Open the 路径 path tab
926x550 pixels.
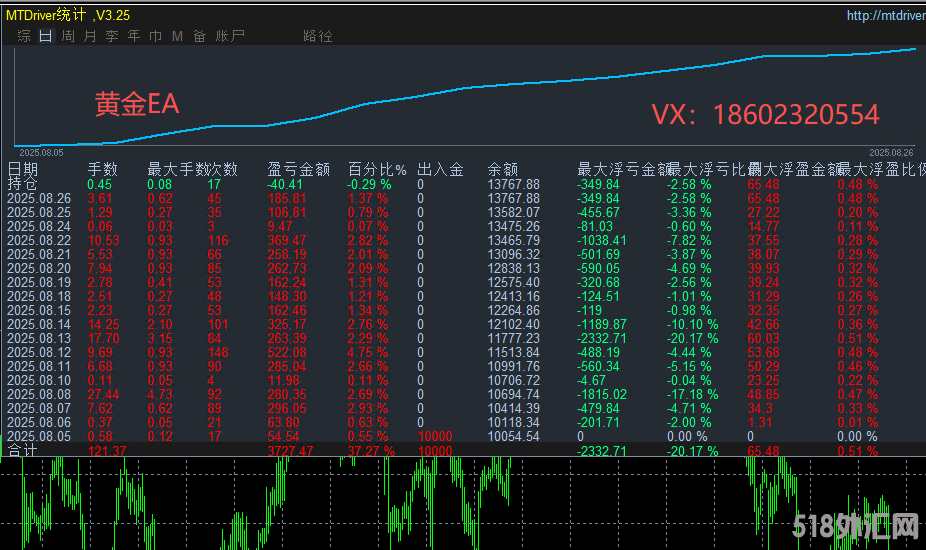point(317,36)
